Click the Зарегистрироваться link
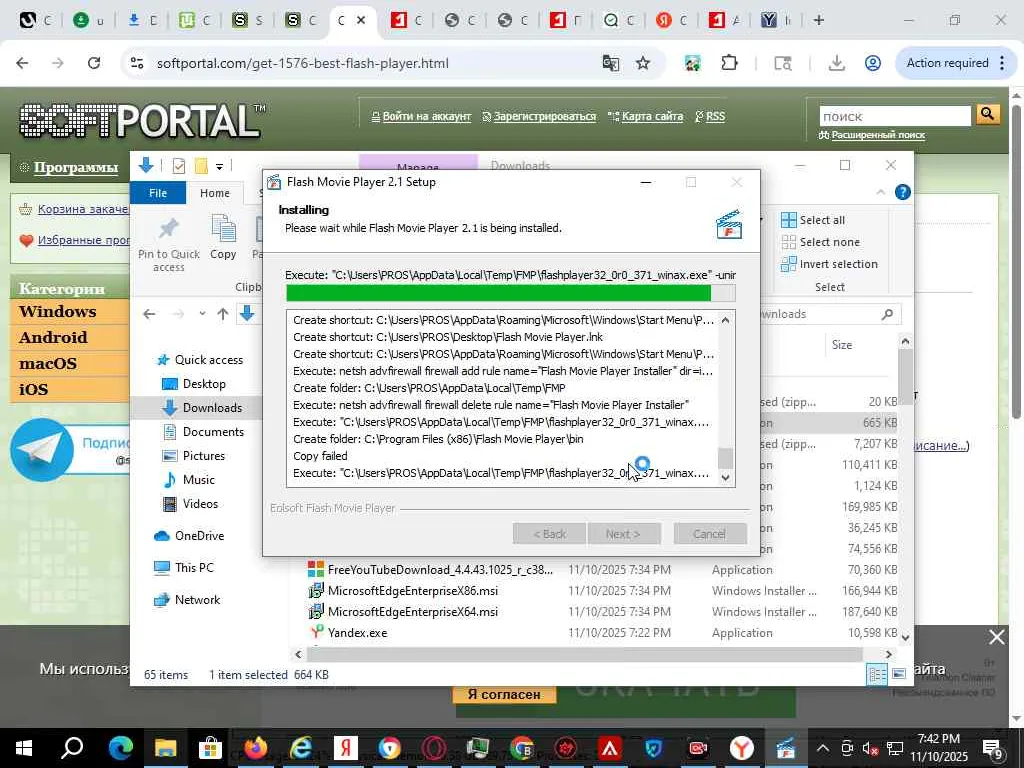 545,116
